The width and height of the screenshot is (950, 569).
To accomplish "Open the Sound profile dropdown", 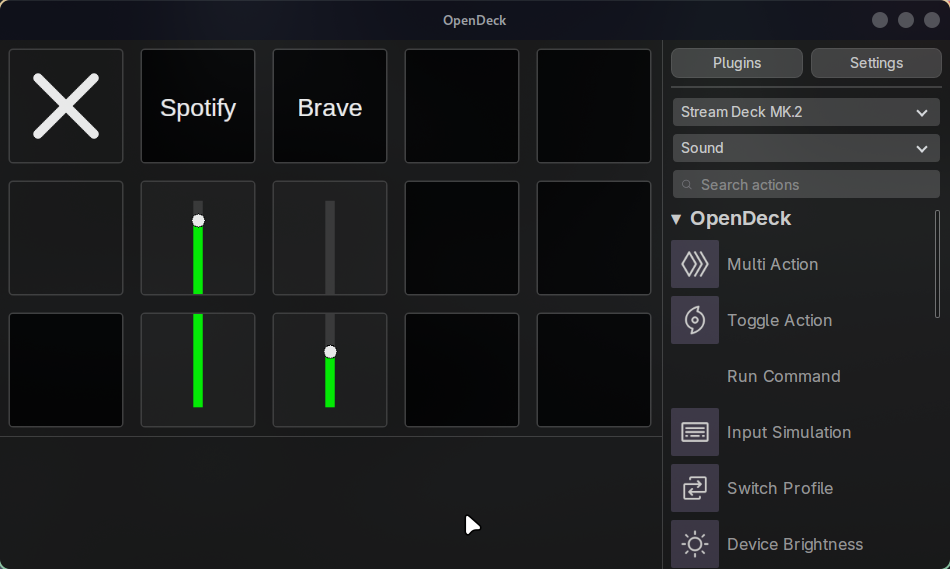I will click(806, 148).
